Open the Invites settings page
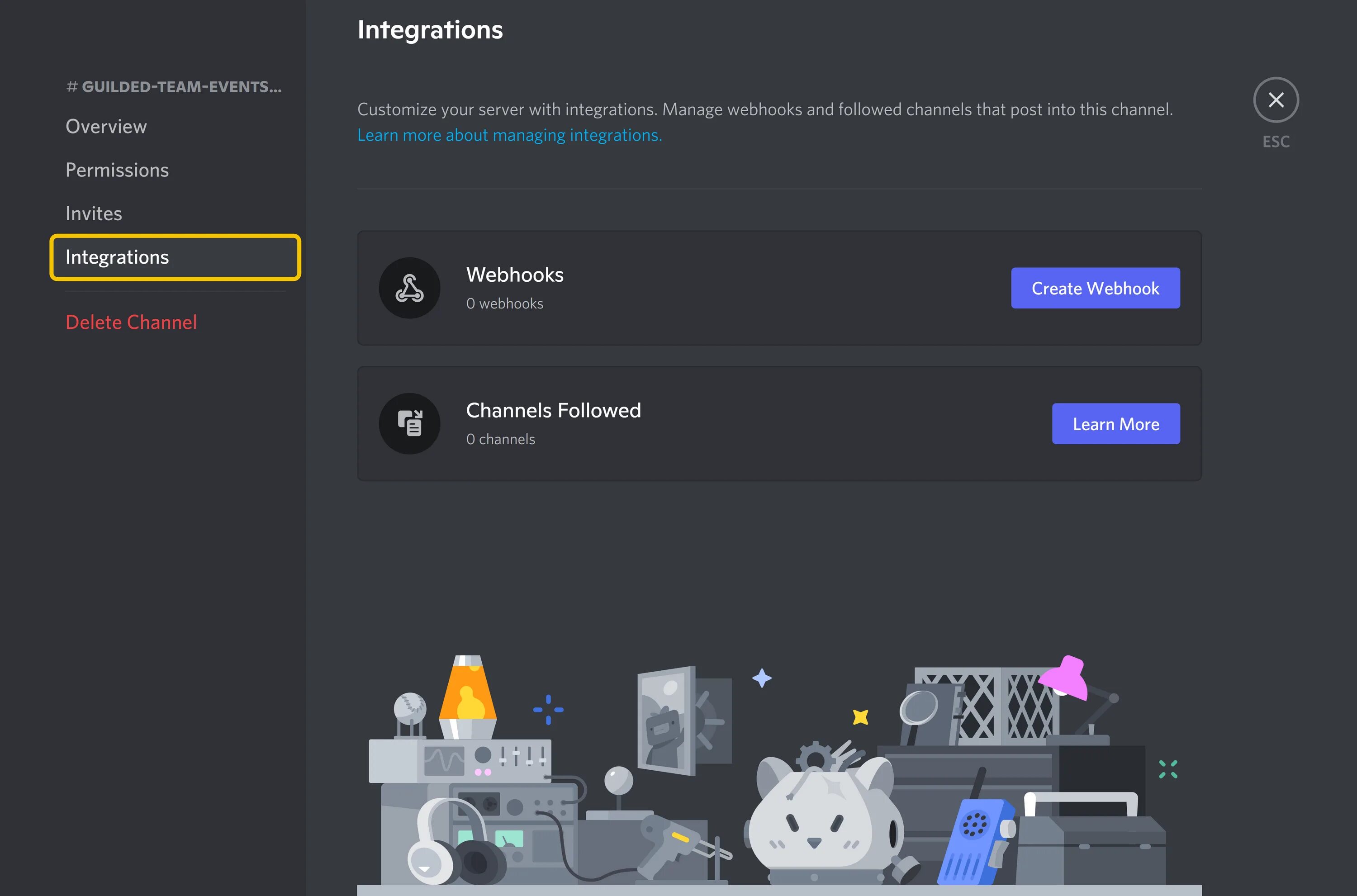This screenshot has height=896, width=1357. [94, 213]
